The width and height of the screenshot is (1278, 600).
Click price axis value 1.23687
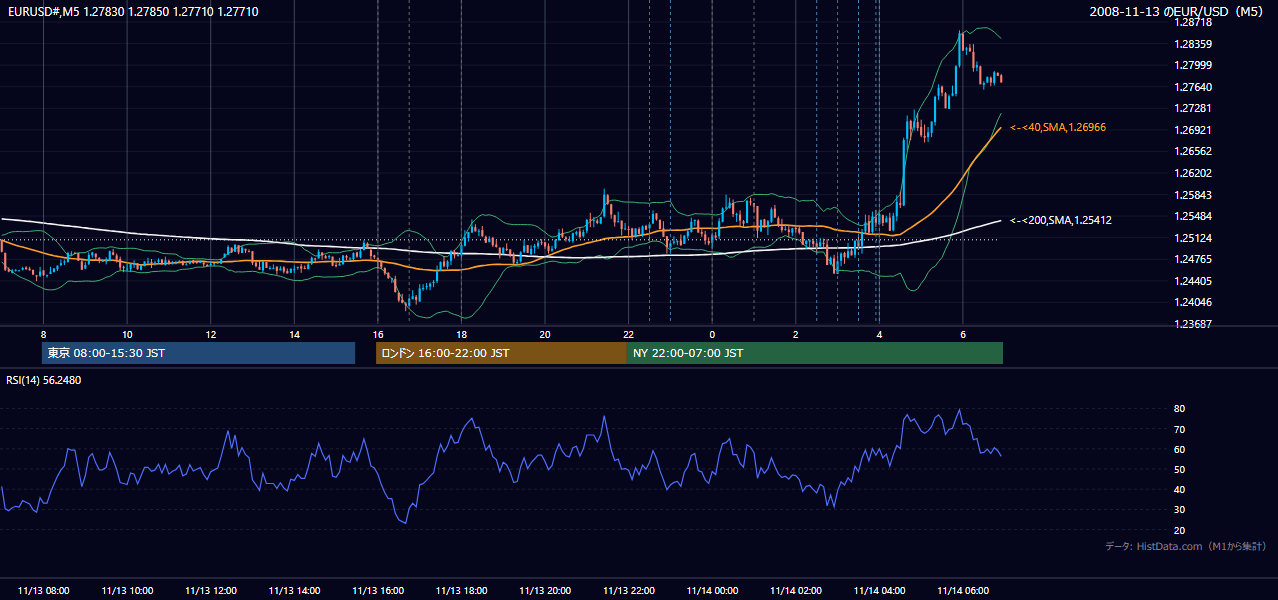[x=1193, y=324]
